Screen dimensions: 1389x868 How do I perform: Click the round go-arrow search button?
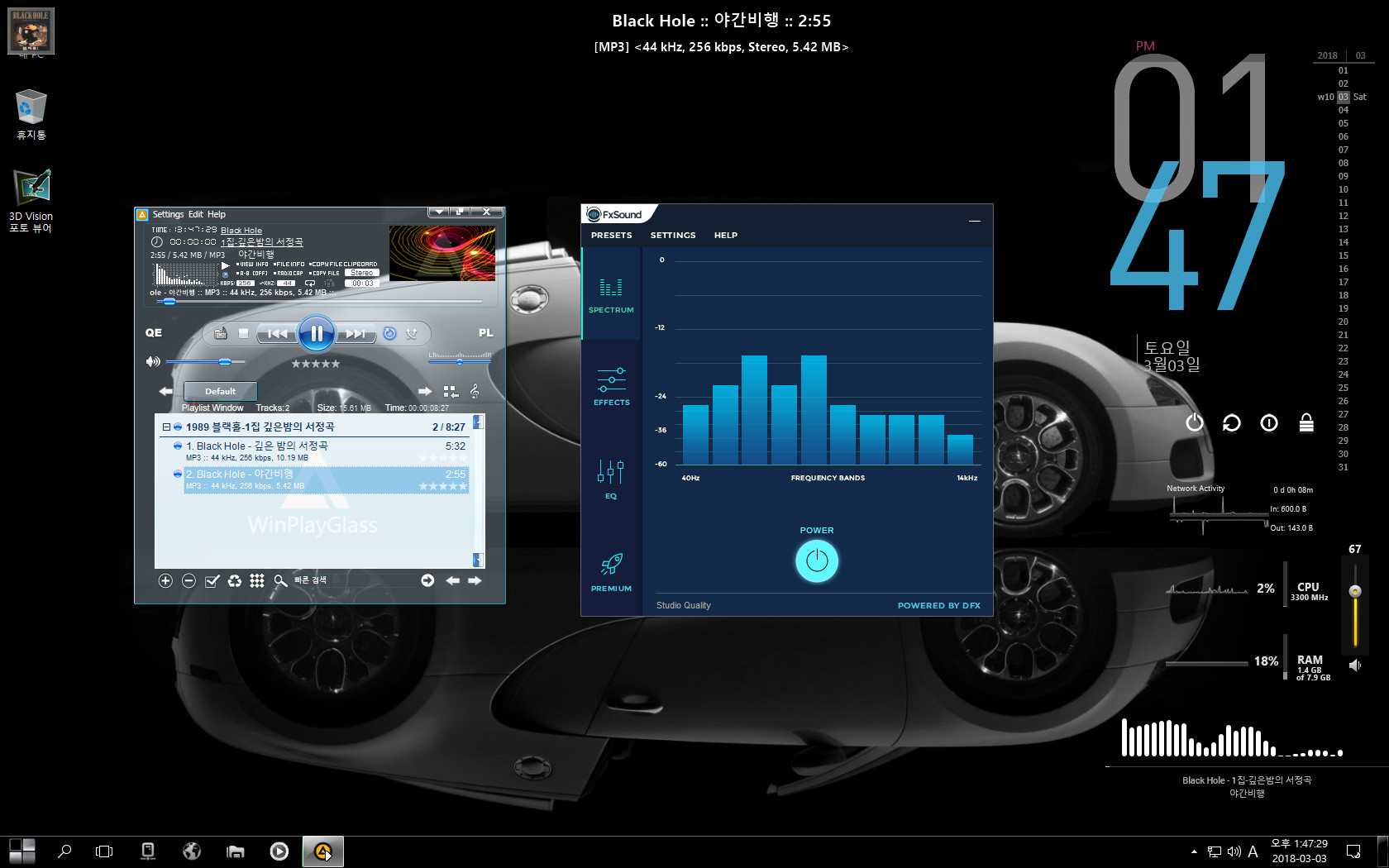427,580
